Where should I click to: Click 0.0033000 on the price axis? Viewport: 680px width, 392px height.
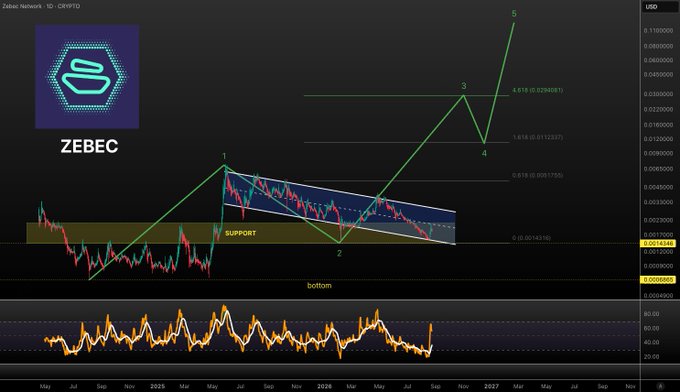[658, 203]
